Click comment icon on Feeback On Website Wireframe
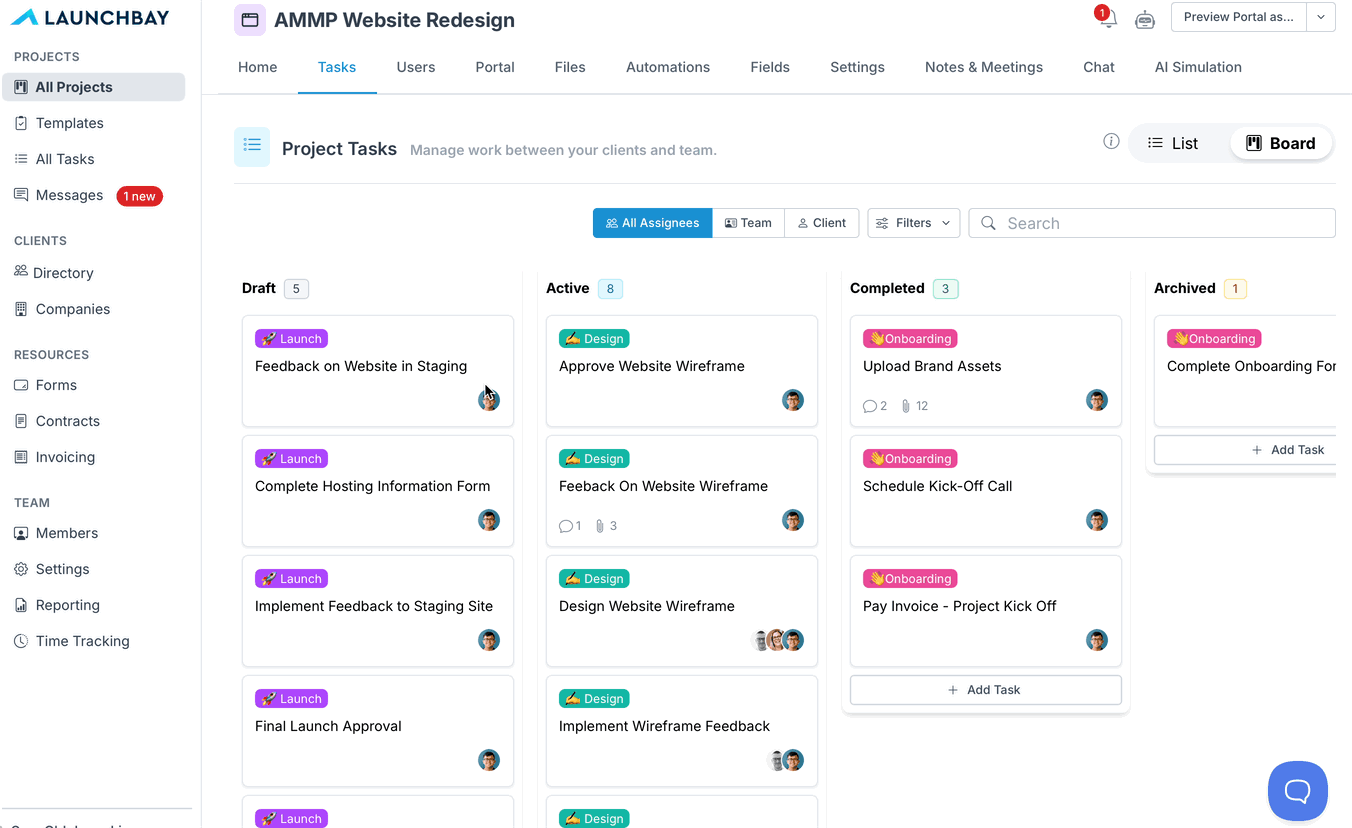 click(566, 526)
